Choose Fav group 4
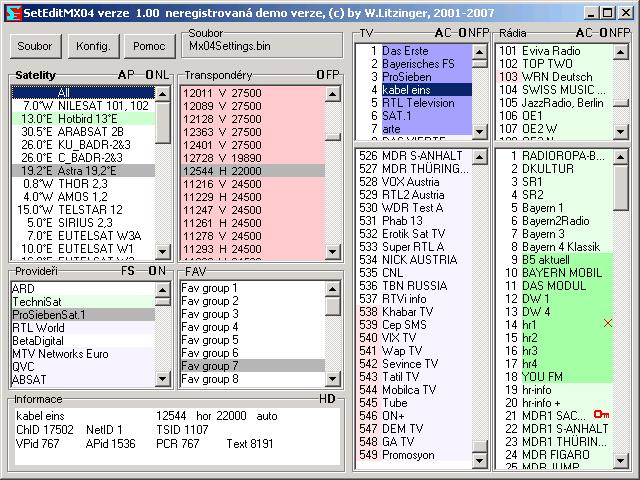 coord(253,327)
